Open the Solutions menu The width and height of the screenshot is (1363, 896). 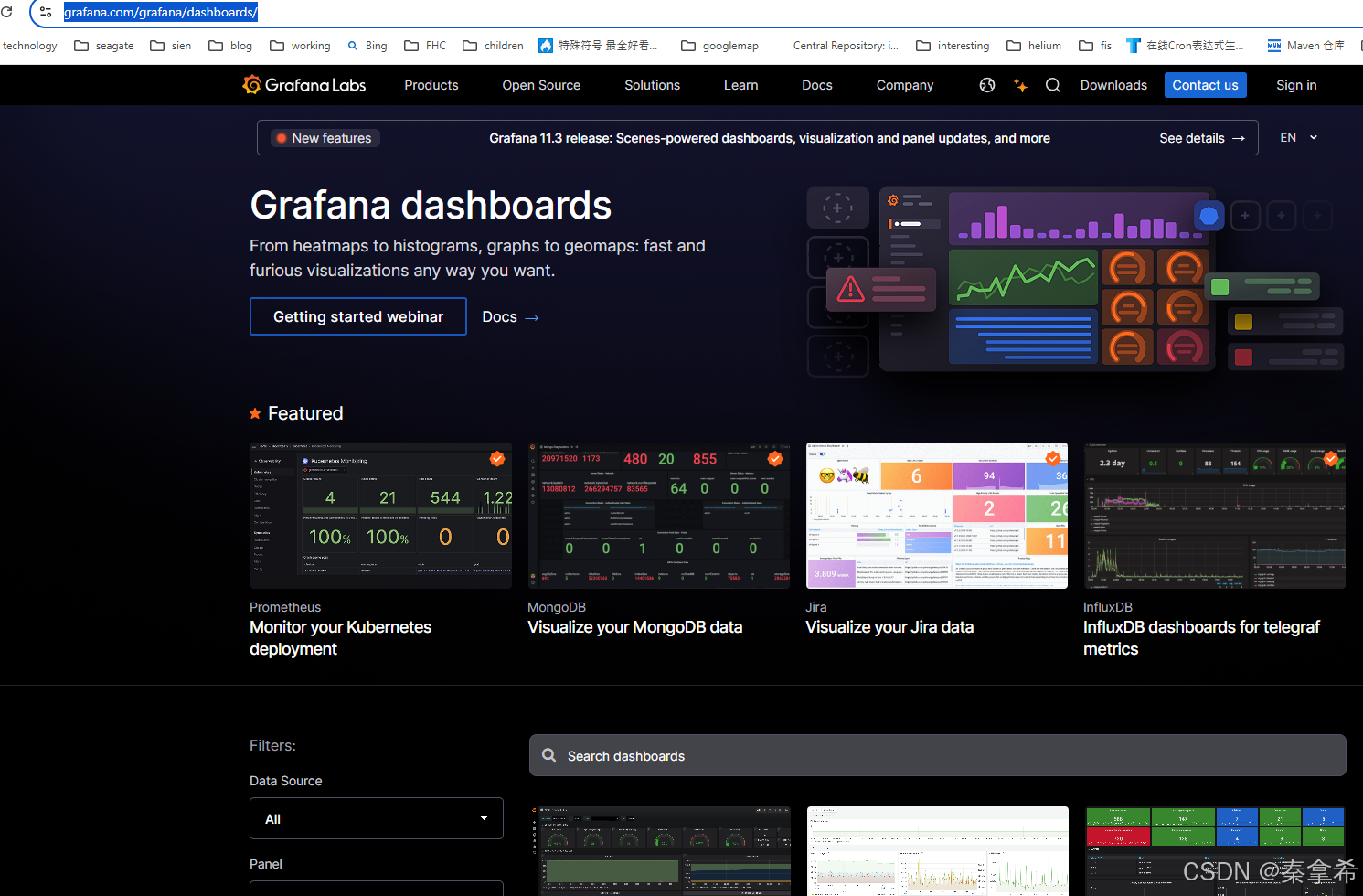(652, 85)
